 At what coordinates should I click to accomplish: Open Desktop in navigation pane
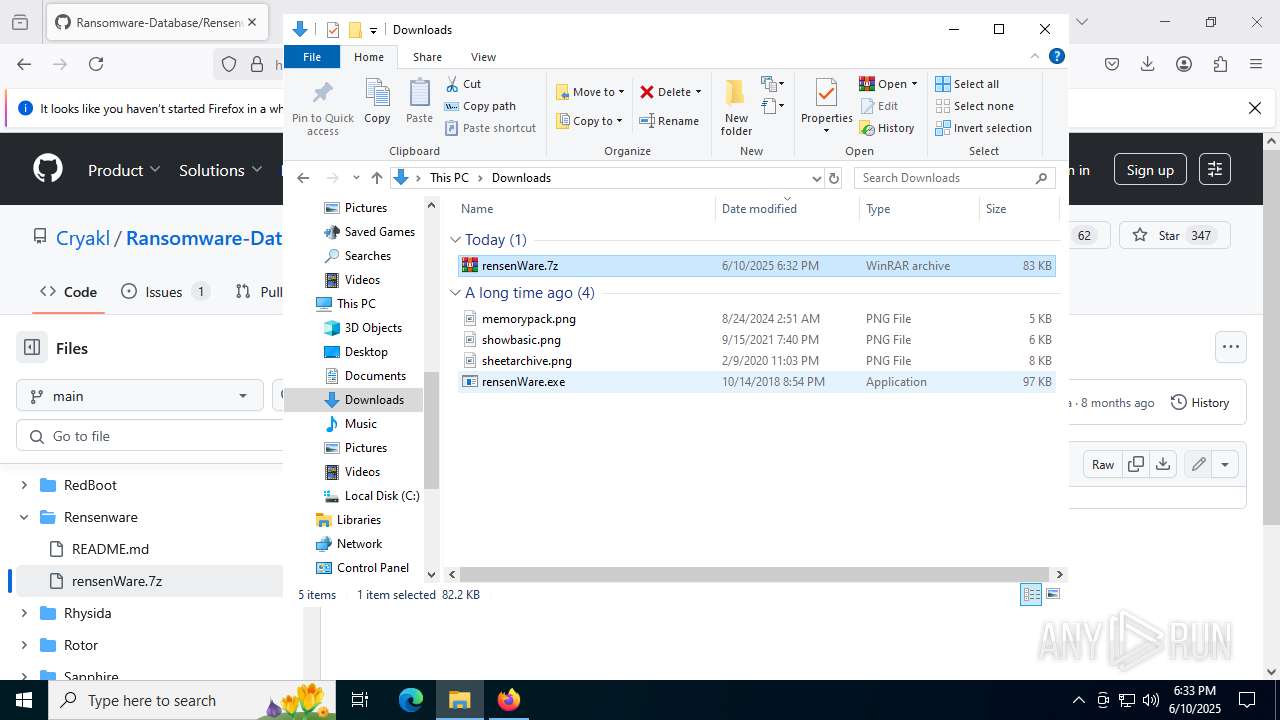(365, 352)
